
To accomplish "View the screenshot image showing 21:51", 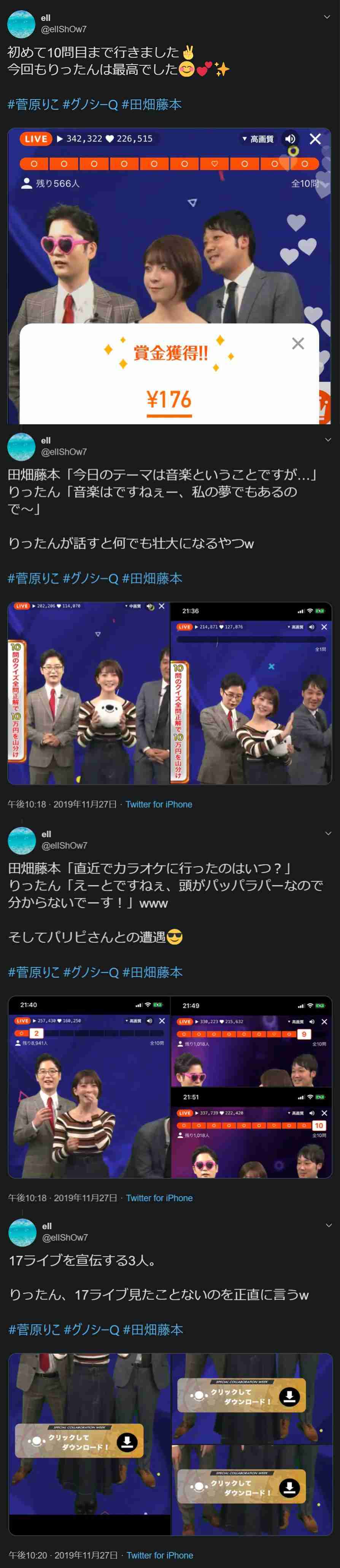I will (x=252, y=1133).
